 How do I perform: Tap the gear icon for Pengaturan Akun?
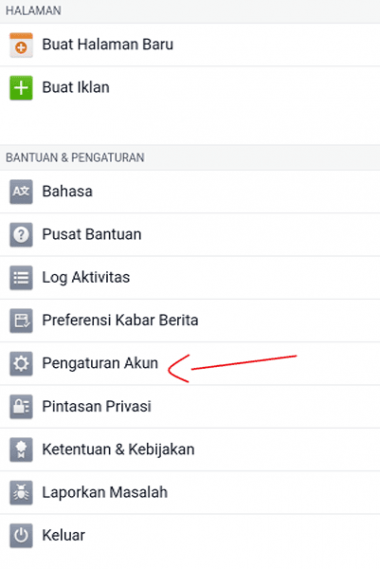click(x=21, y=364)
